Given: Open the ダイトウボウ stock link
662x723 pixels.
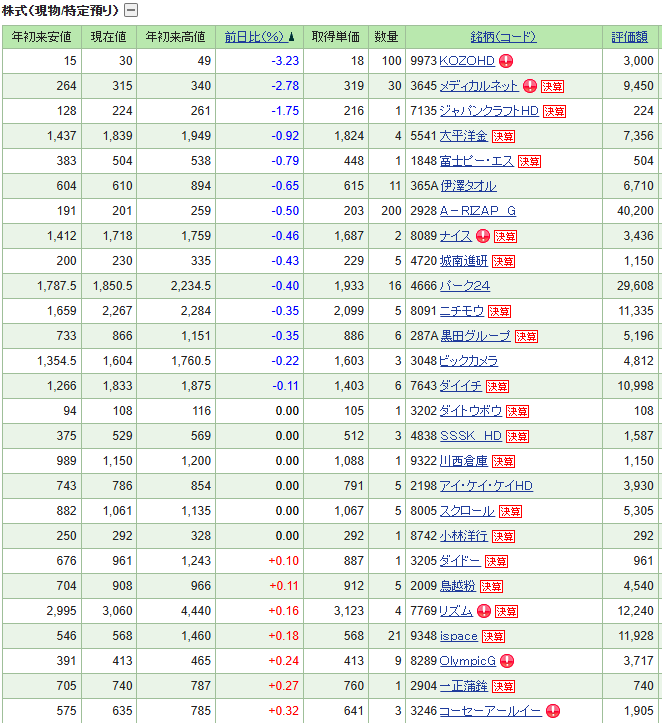Looking at the screenshot, I should (x=471, y=411).
